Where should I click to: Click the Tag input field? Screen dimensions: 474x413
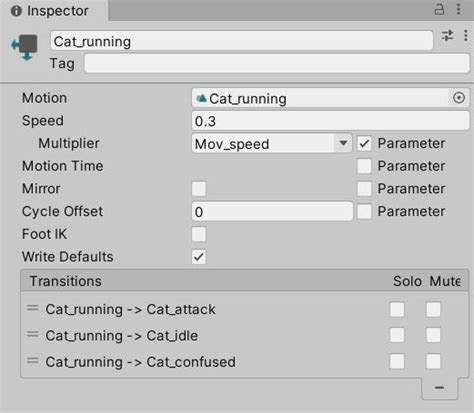point(277,63)
